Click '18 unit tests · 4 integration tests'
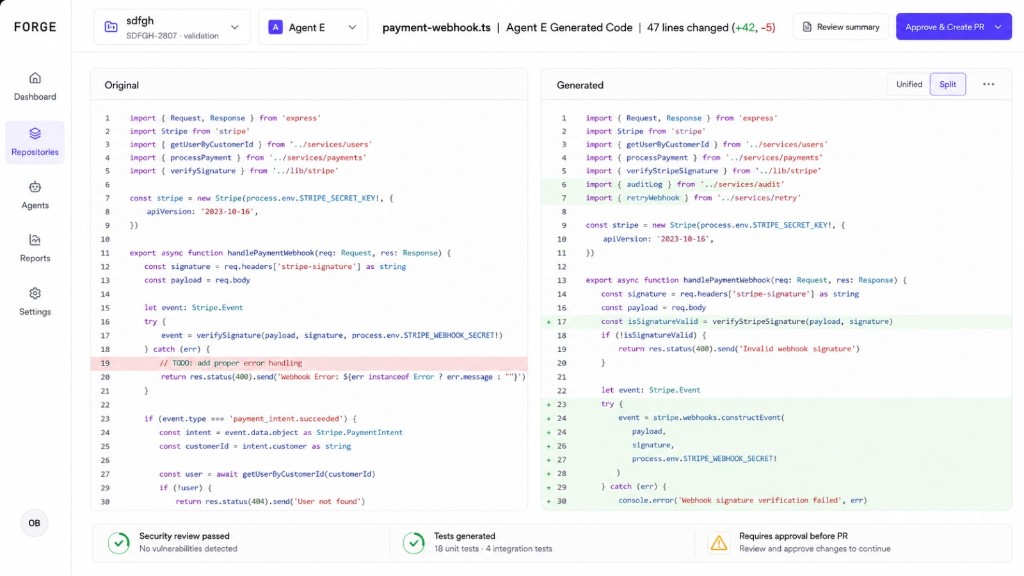This screenshot has height=576, width=1024. pos(493,549)
